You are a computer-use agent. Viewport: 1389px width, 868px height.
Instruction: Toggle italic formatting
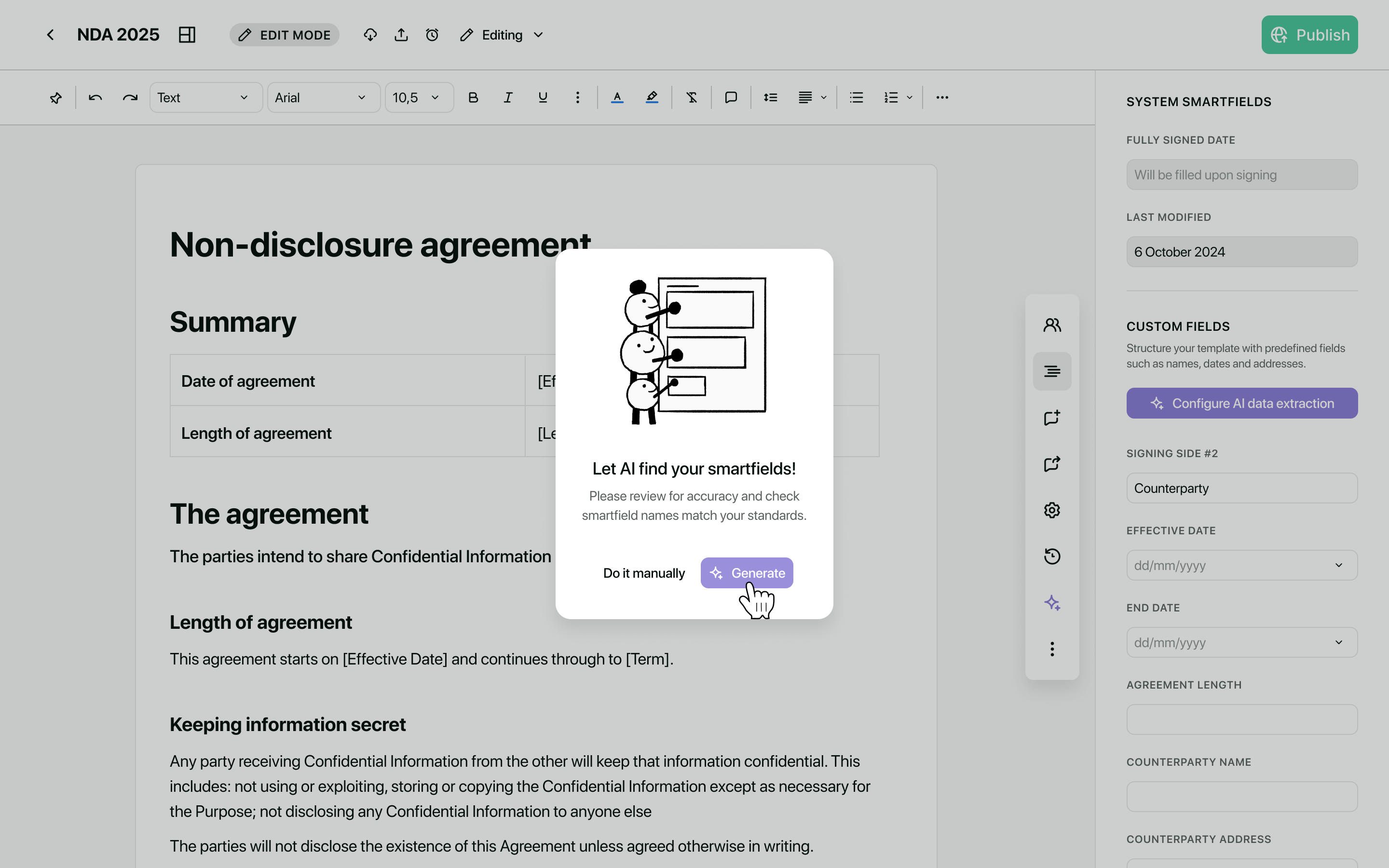(507, 98)
